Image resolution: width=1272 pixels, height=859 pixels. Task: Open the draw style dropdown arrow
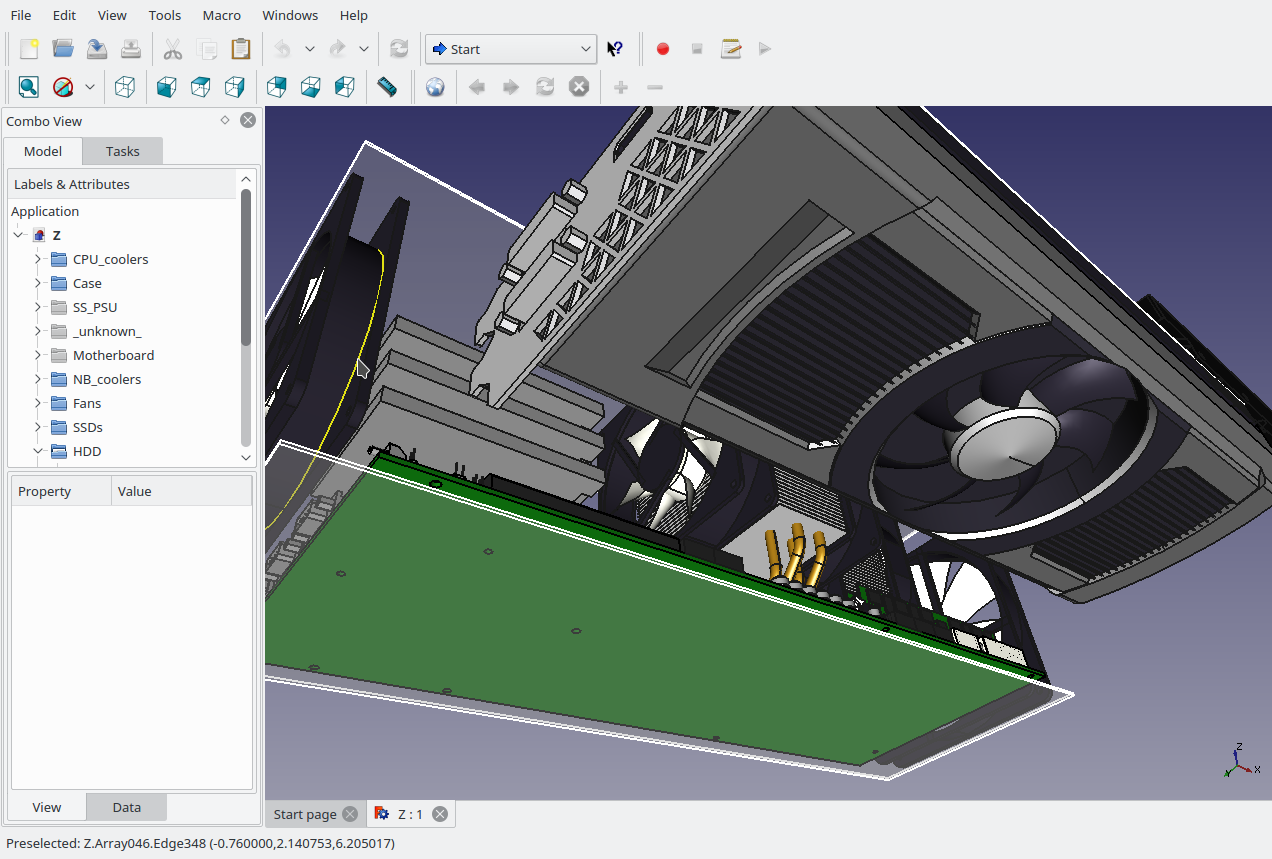[90, 87]
